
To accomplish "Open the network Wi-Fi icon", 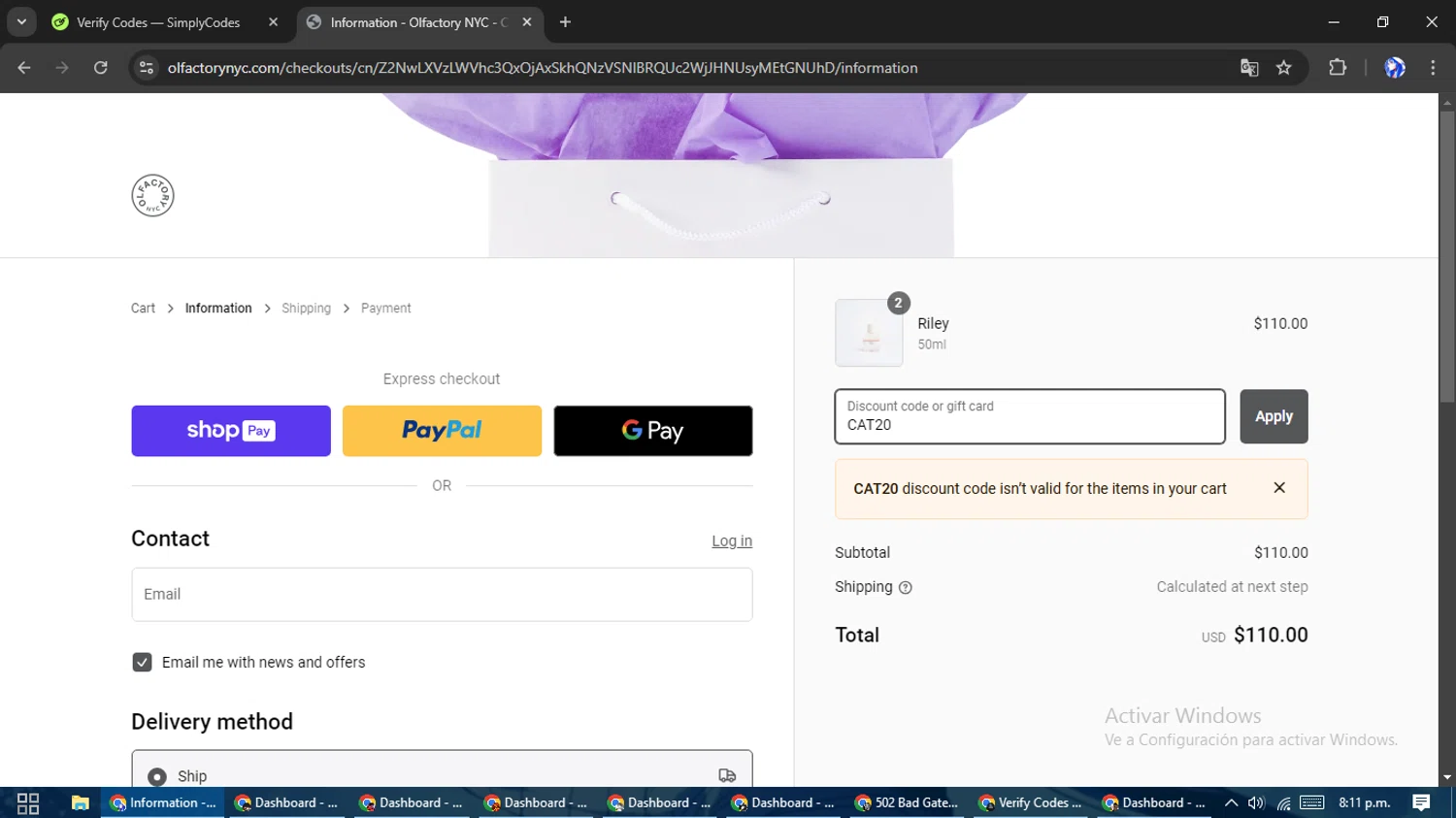I will click(x=1284, y=802).
